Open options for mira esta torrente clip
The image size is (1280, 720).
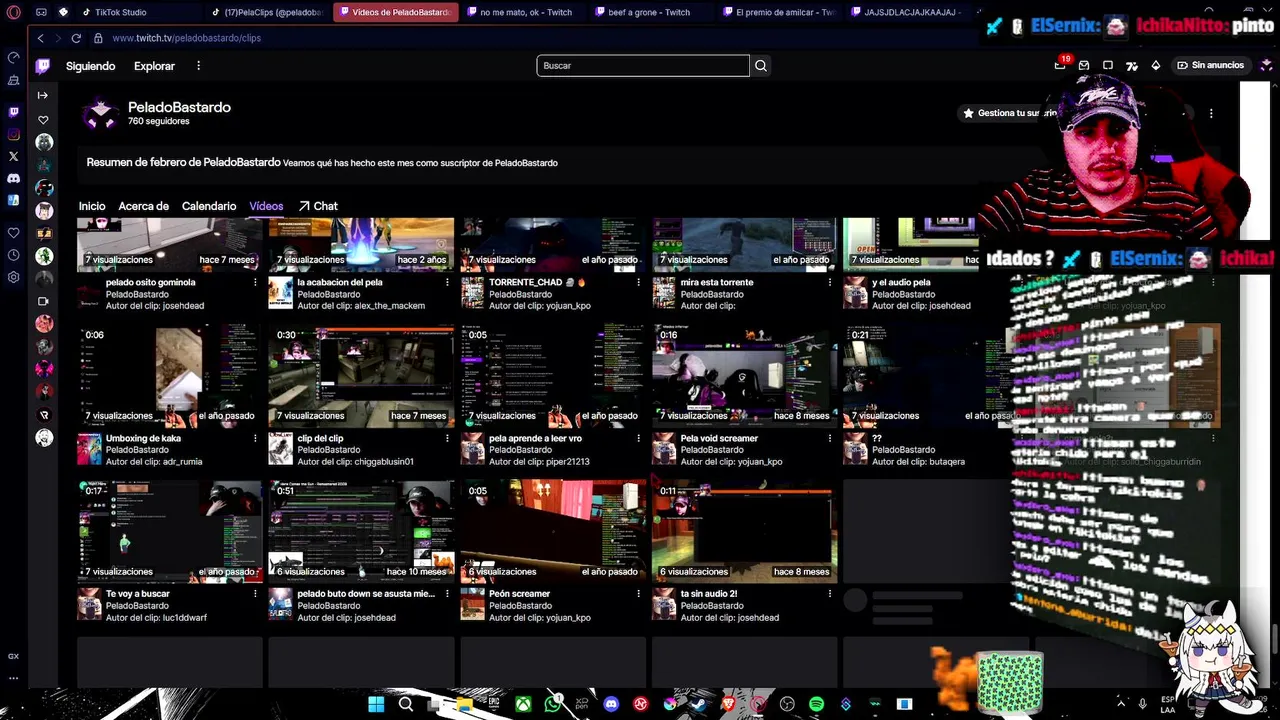pyautogui.click(x=829, y=283)
